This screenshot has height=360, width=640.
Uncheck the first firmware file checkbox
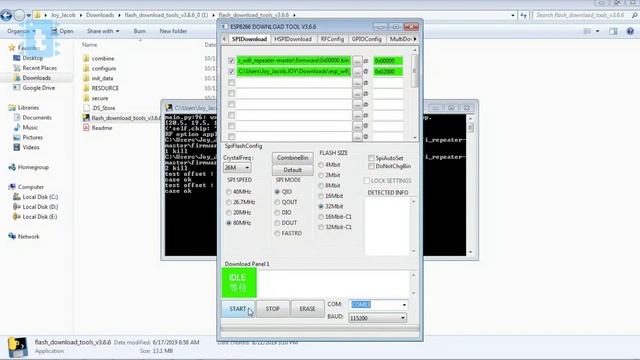point(231,61)
